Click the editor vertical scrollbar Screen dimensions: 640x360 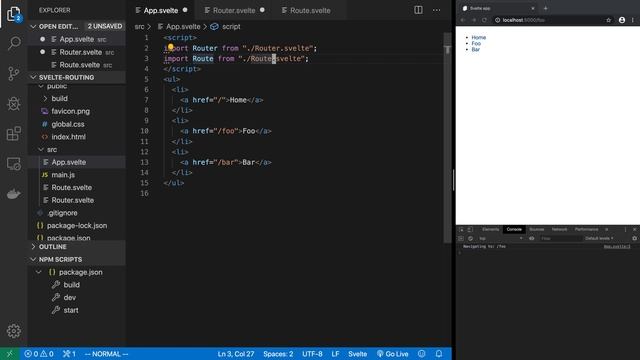tap(447, 139)
